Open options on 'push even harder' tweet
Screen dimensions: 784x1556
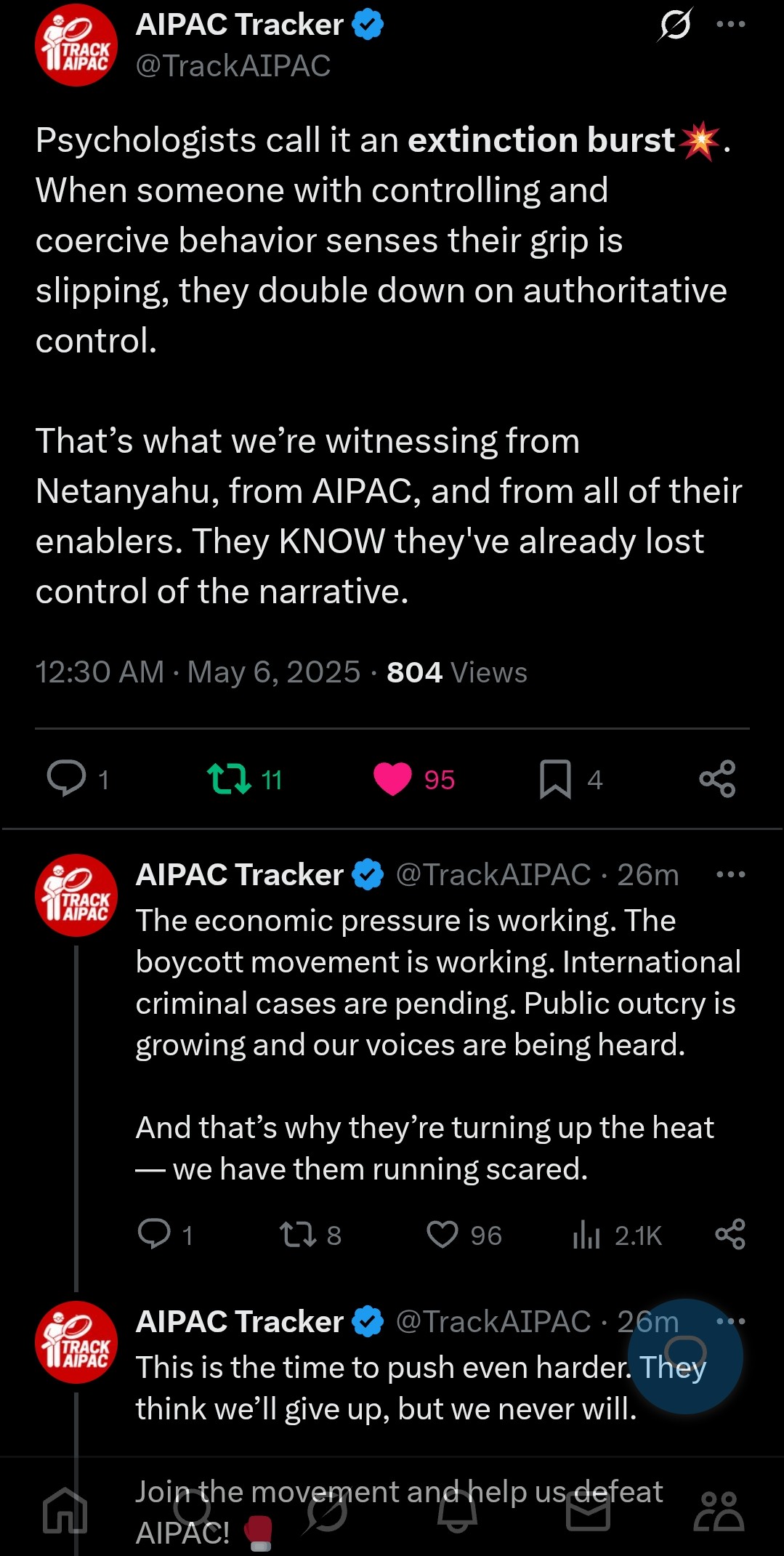click(730, 1321)
